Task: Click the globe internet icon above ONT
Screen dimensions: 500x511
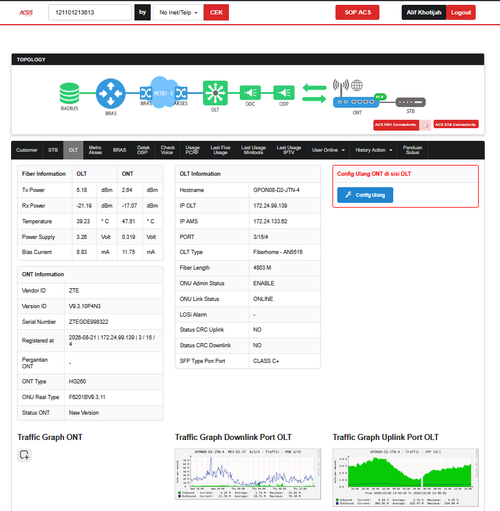Action: (x=357, y=85)
